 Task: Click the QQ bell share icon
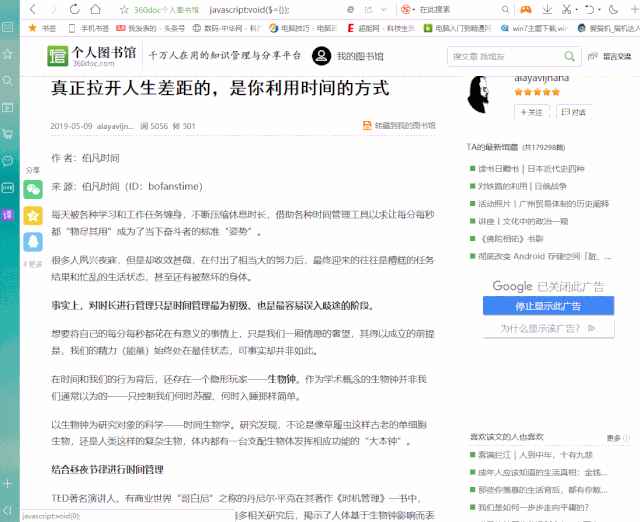pyautogui.click(x=33, y=242)
